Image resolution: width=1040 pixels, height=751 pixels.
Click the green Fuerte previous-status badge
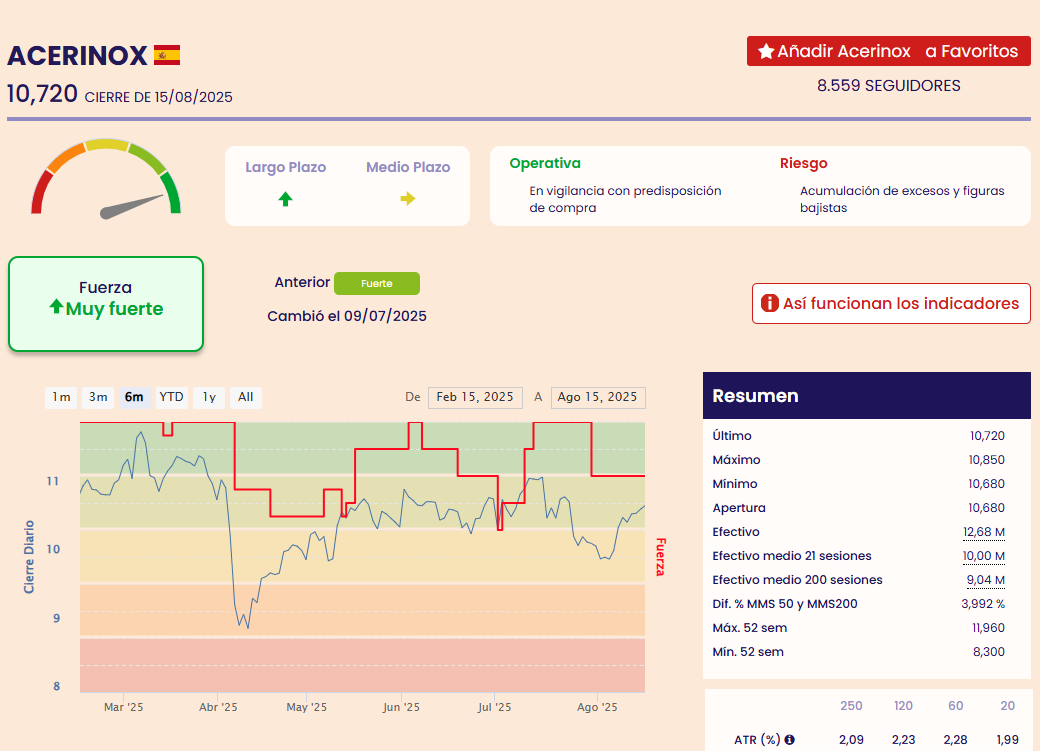click(x=377, y=283)
